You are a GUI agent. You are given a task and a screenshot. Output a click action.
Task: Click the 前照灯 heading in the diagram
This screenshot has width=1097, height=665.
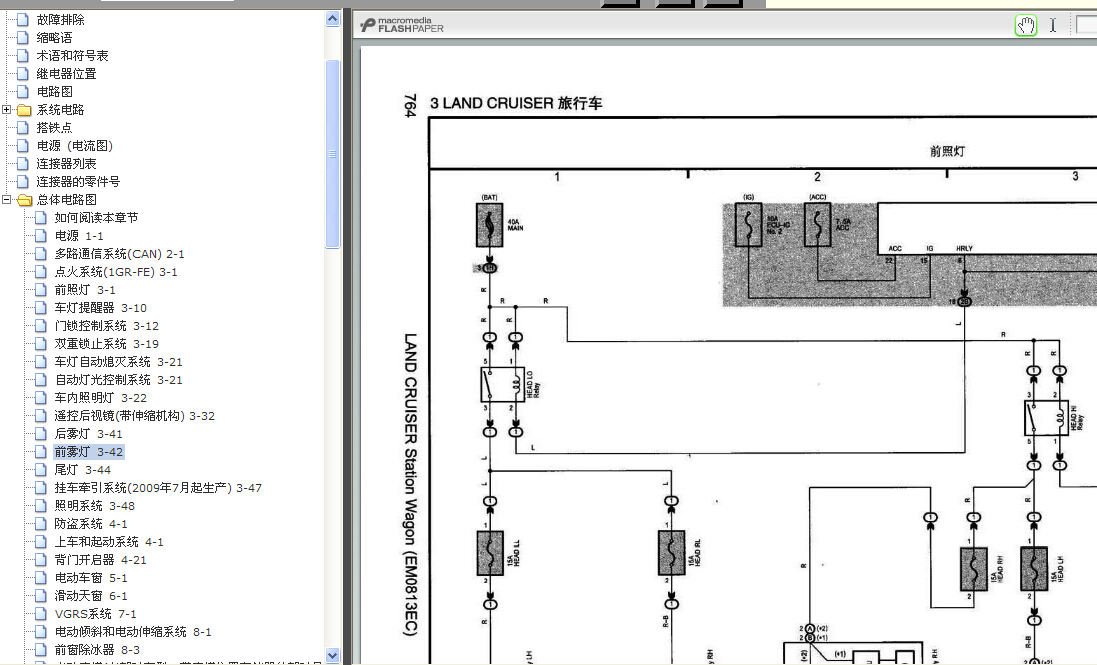pyautogui.click(x=947, y=151)
